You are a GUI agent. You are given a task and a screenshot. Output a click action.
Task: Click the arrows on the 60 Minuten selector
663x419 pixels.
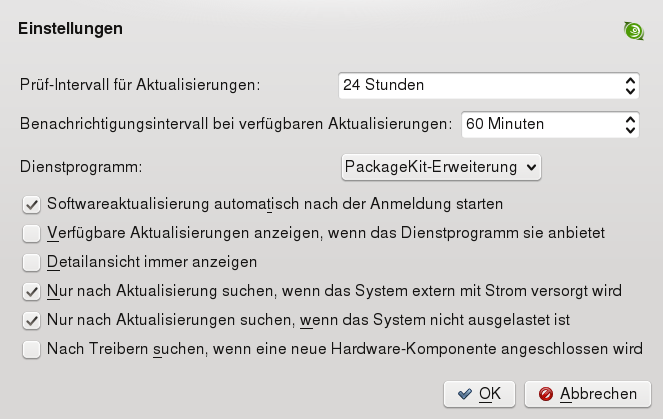630,124
